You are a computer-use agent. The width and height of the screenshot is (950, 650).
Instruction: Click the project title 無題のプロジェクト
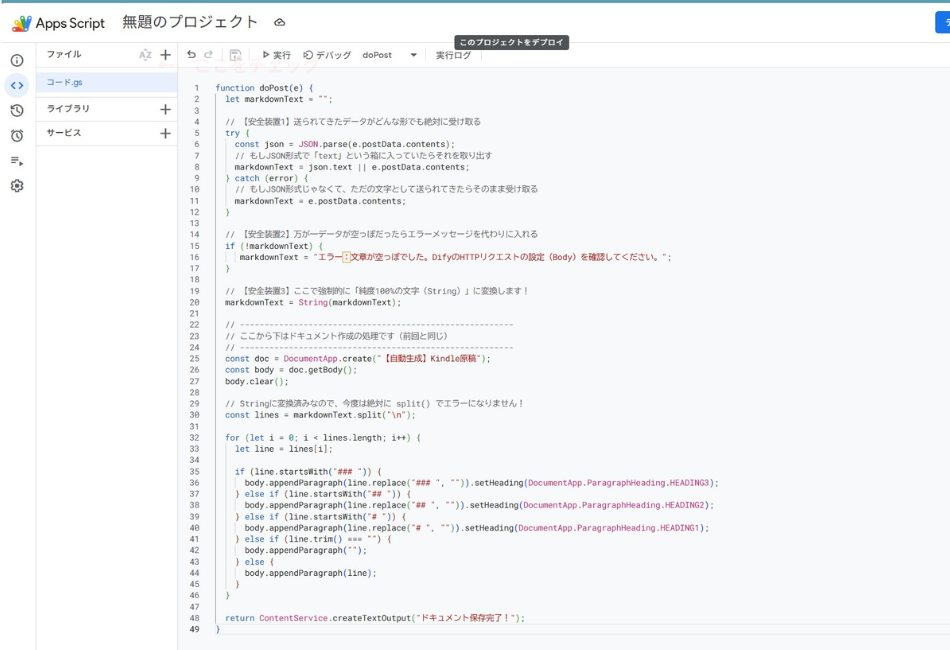click(x=190, y=22)
